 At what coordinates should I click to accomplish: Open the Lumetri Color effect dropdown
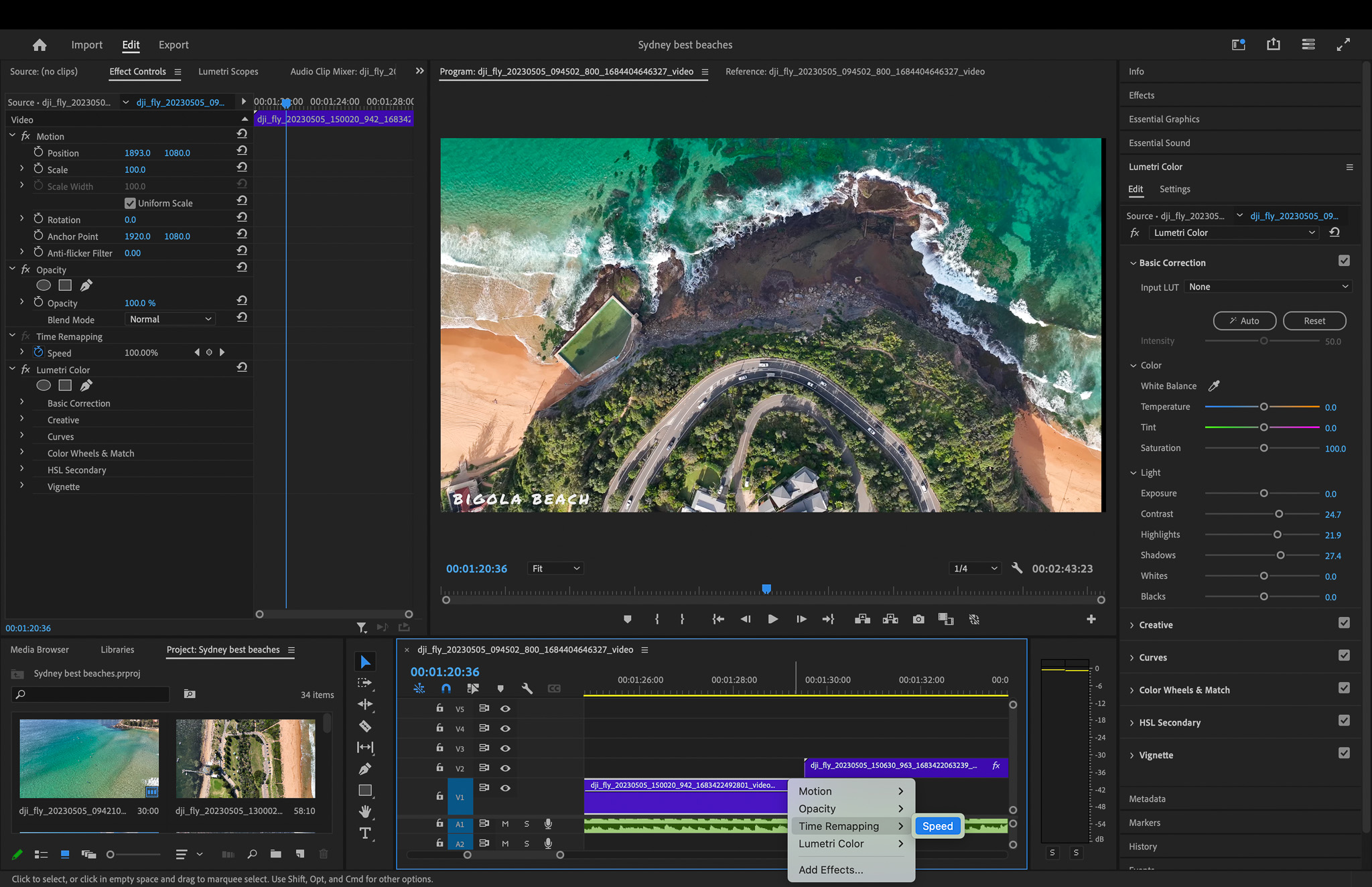pos(1234,232)
